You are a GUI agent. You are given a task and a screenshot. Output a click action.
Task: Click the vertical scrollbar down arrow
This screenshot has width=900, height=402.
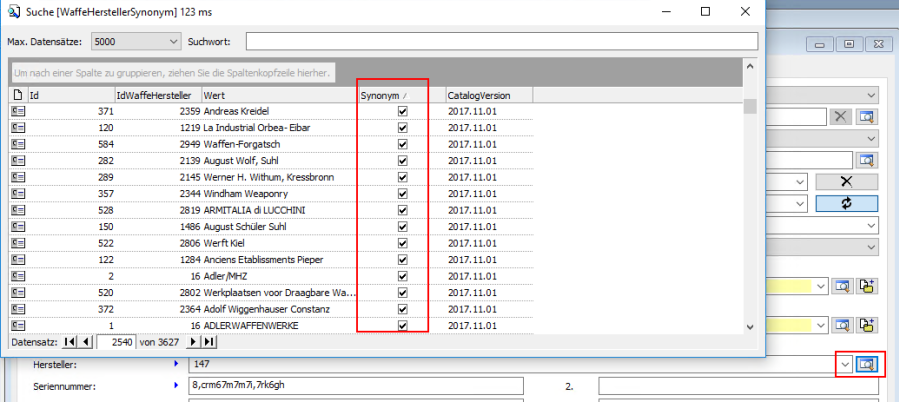click(x=749, y=326)
